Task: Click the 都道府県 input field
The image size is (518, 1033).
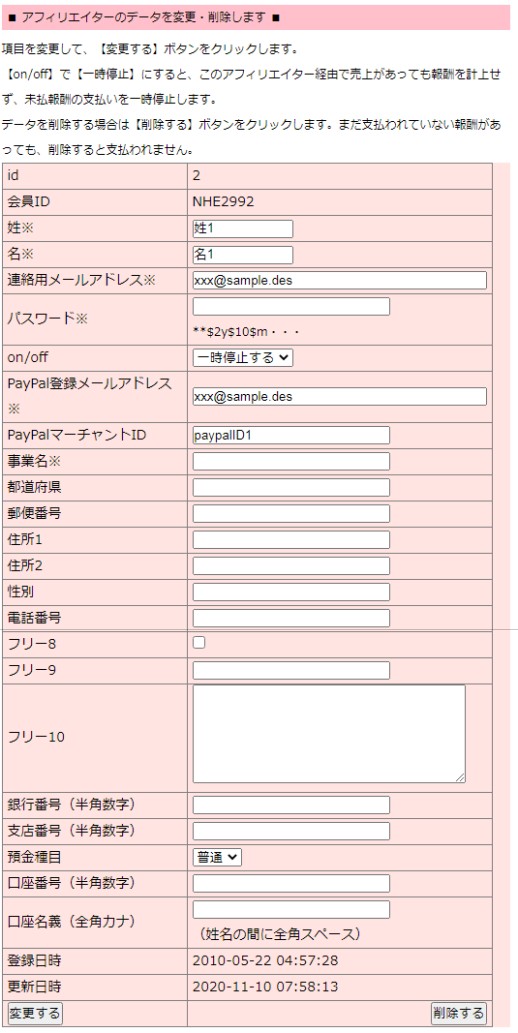Action: [x=291, y=487]
